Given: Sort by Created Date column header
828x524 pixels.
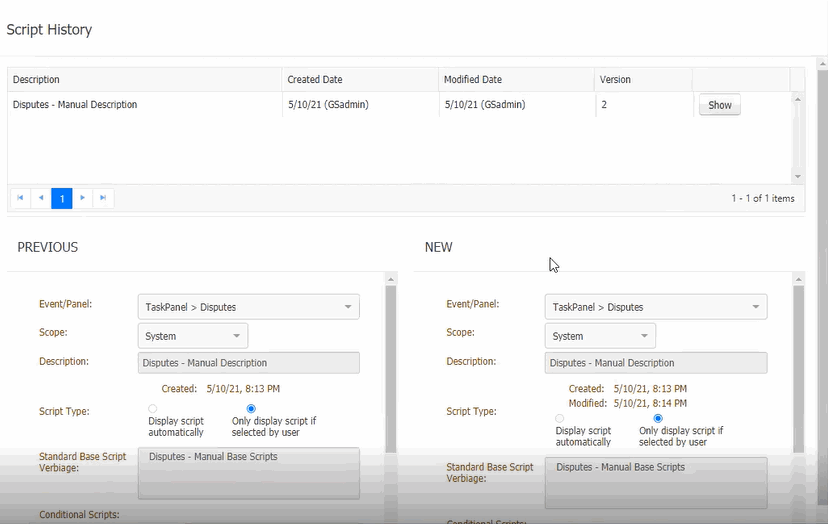Looking at the screenshot, I should coord(316,80).
